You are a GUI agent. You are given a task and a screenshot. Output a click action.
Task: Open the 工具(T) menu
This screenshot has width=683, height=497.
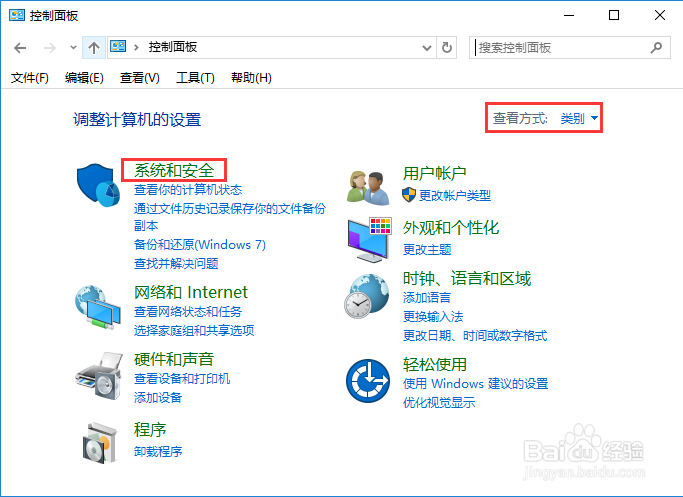(195, 78)
